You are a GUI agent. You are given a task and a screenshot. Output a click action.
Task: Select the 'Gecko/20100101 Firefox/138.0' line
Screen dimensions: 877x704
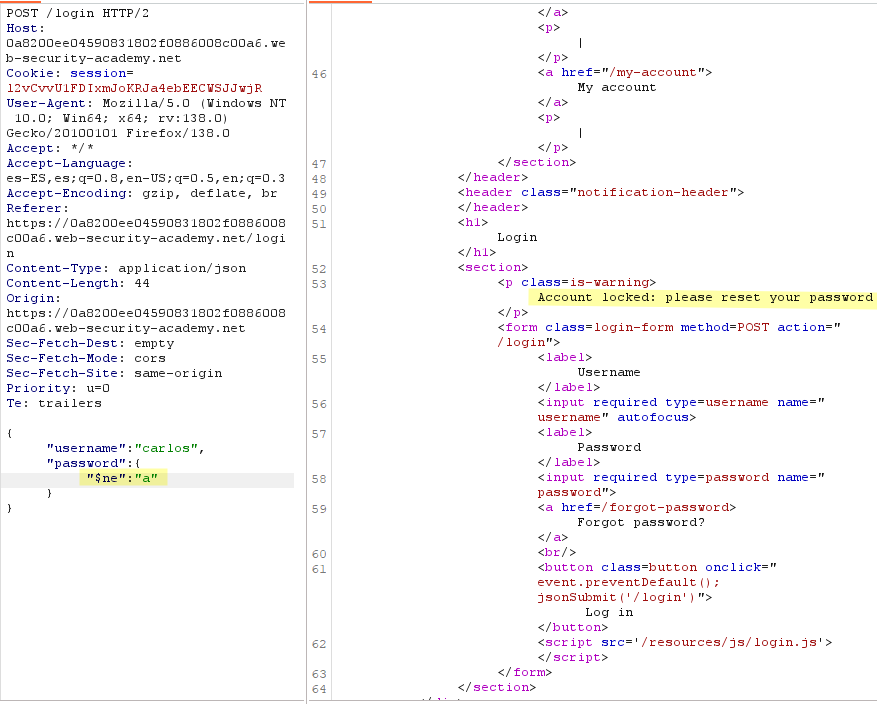[x=118, y=133]
